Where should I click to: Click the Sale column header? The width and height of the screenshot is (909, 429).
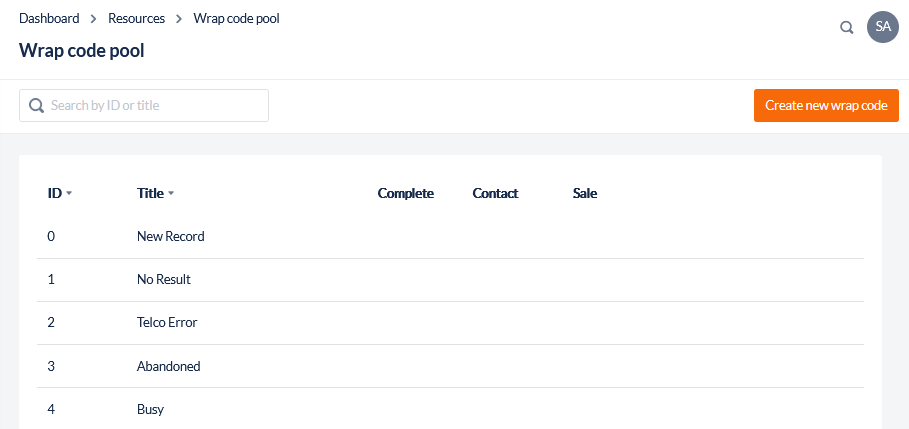(585, 193)
